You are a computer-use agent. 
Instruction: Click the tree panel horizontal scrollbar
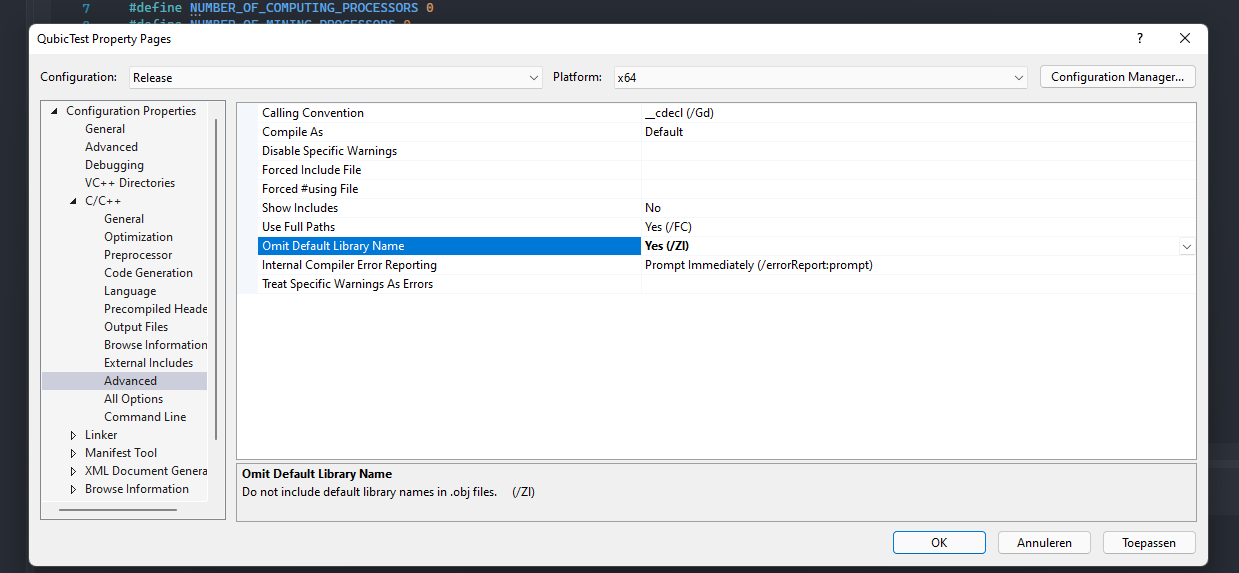pyautogui.click(x=118, y=510)
